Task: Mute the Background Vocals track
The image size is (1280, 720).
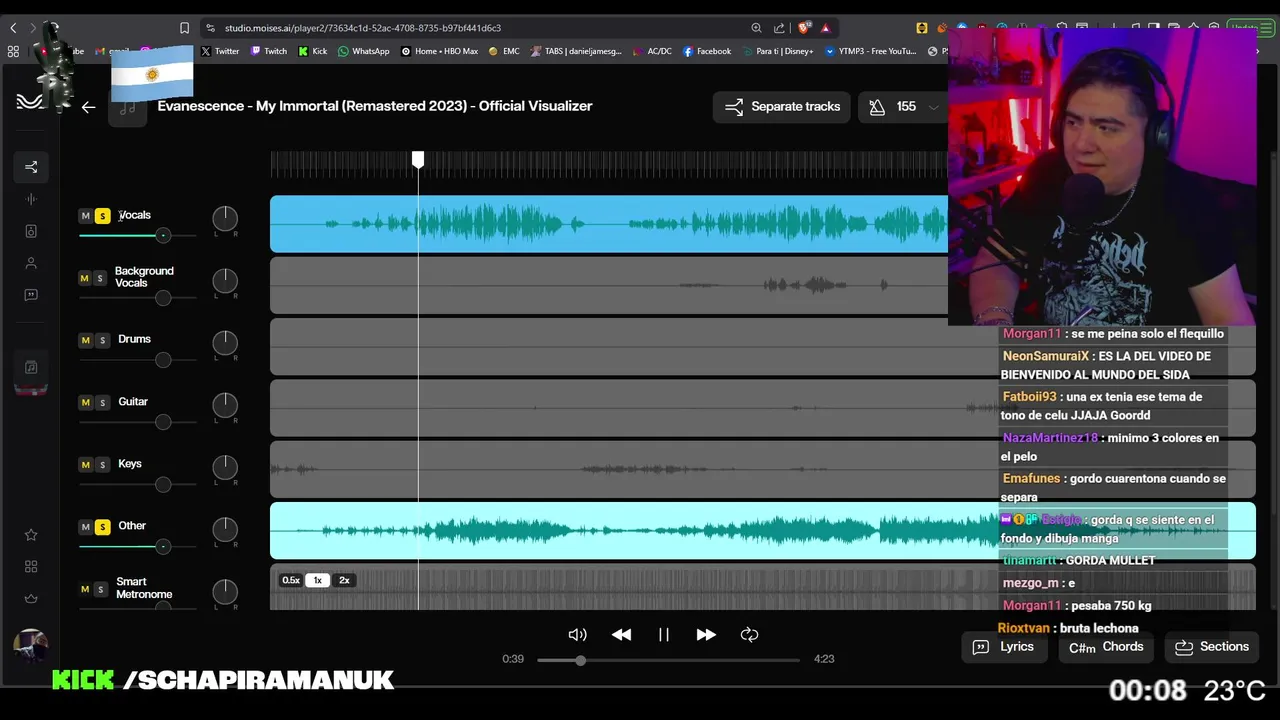Action: tap(85, 278)
